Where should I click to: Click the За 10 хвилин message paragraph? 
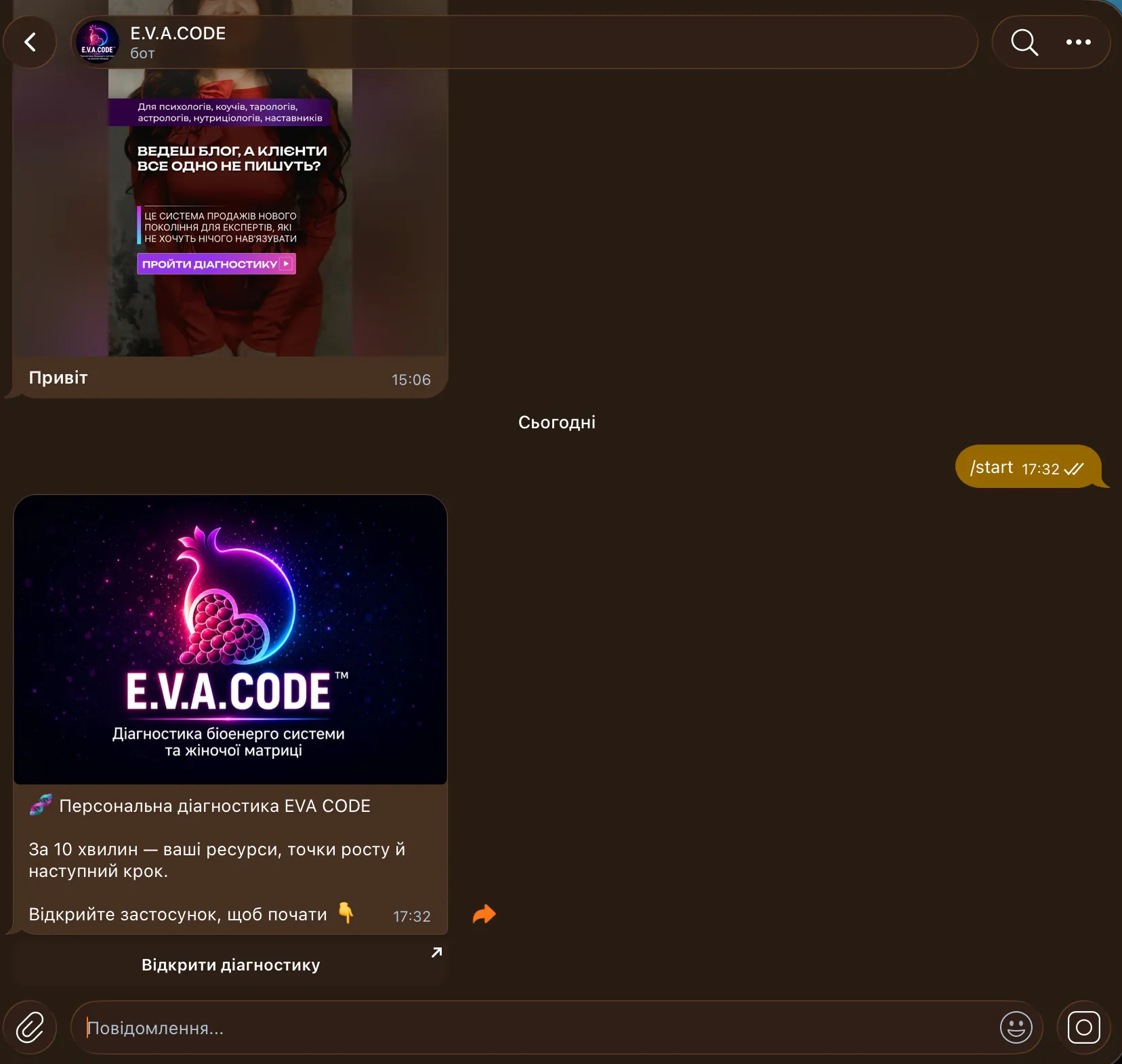coord(217,860)
